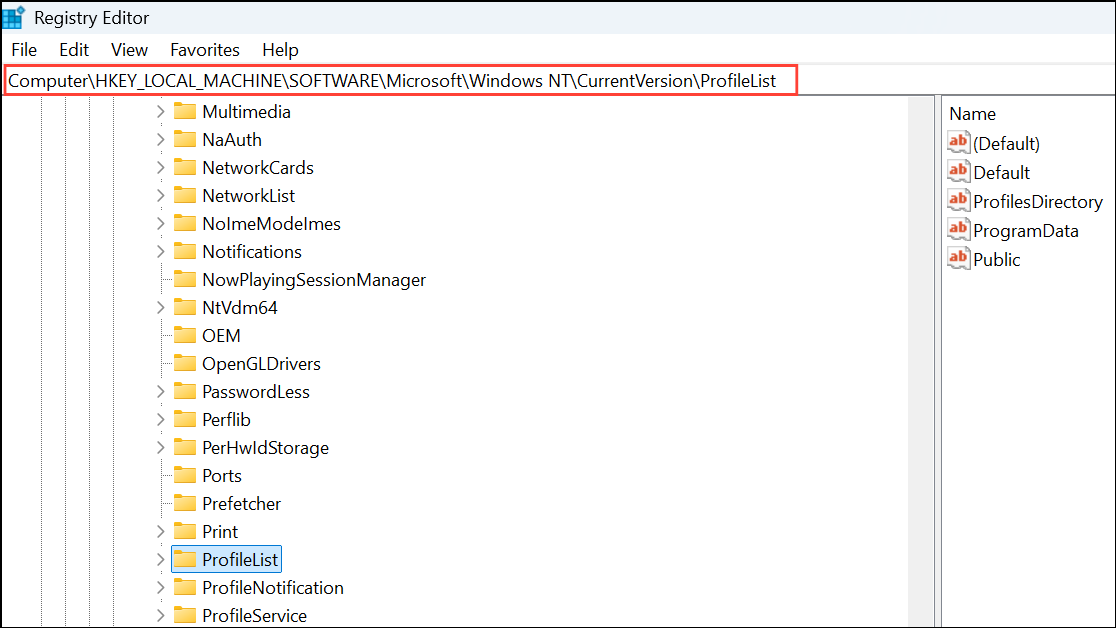
Task: Open the File menu
Action: click(24, 50)
